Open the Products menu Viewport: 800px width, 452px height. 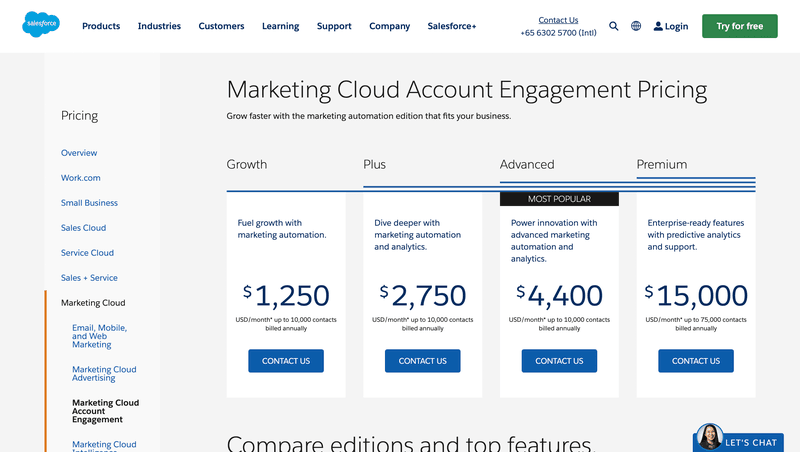click(x=101, y=26)
